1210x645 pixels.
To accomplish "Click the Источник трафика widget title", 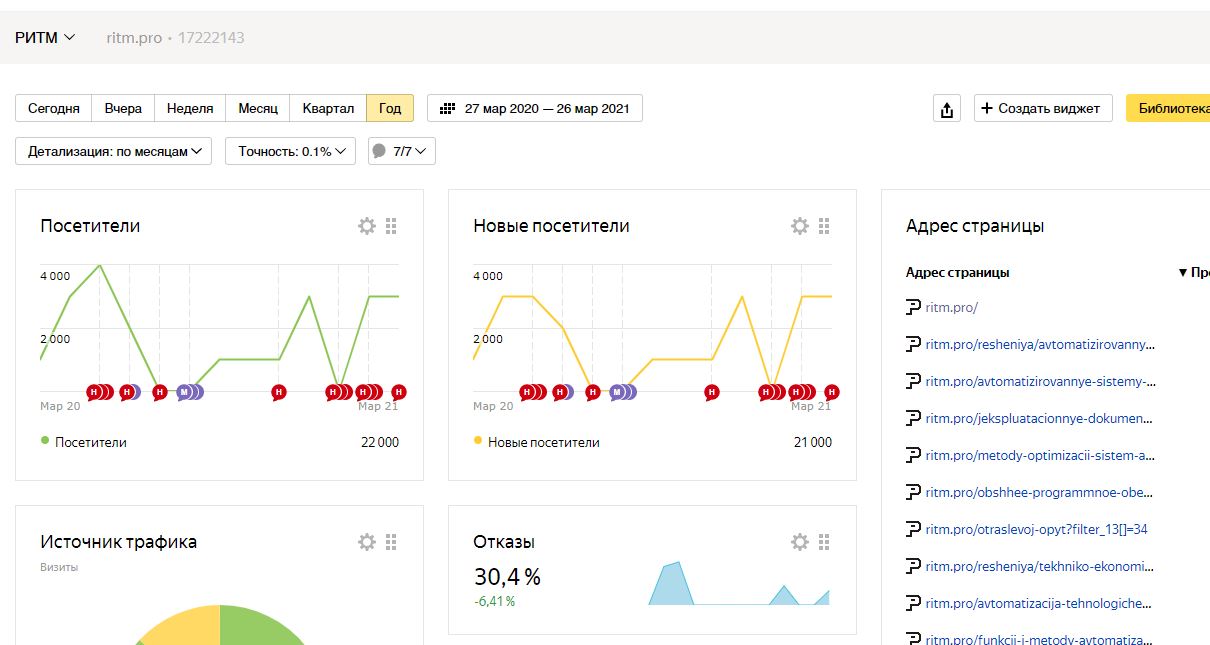I will pyautogui.click(x=118, y=542).
